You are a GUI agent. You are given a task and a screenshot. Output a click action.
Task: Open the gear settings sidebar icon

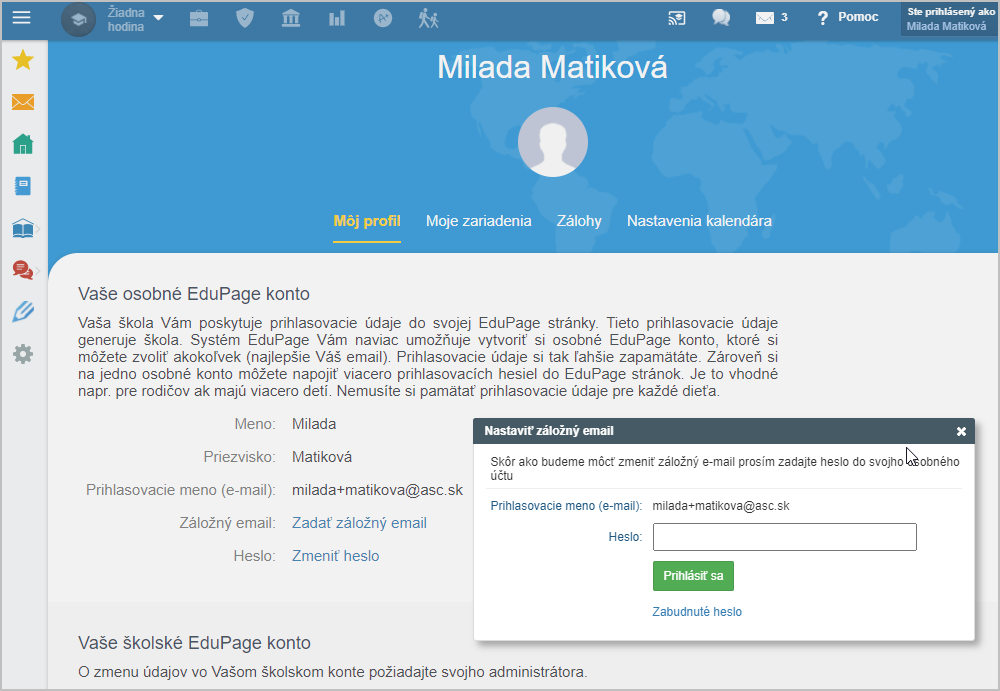pos(23,354)
